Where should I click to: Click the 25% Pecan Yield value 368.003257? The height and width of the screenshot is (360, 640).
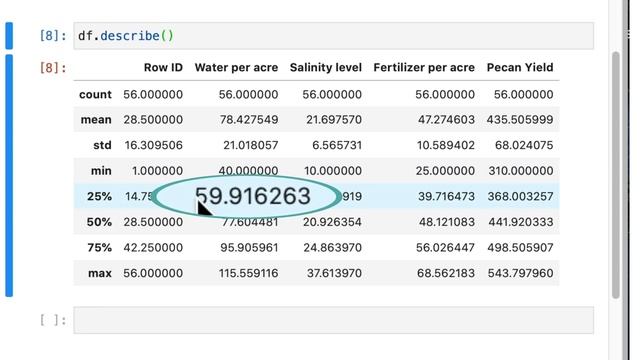520,196
